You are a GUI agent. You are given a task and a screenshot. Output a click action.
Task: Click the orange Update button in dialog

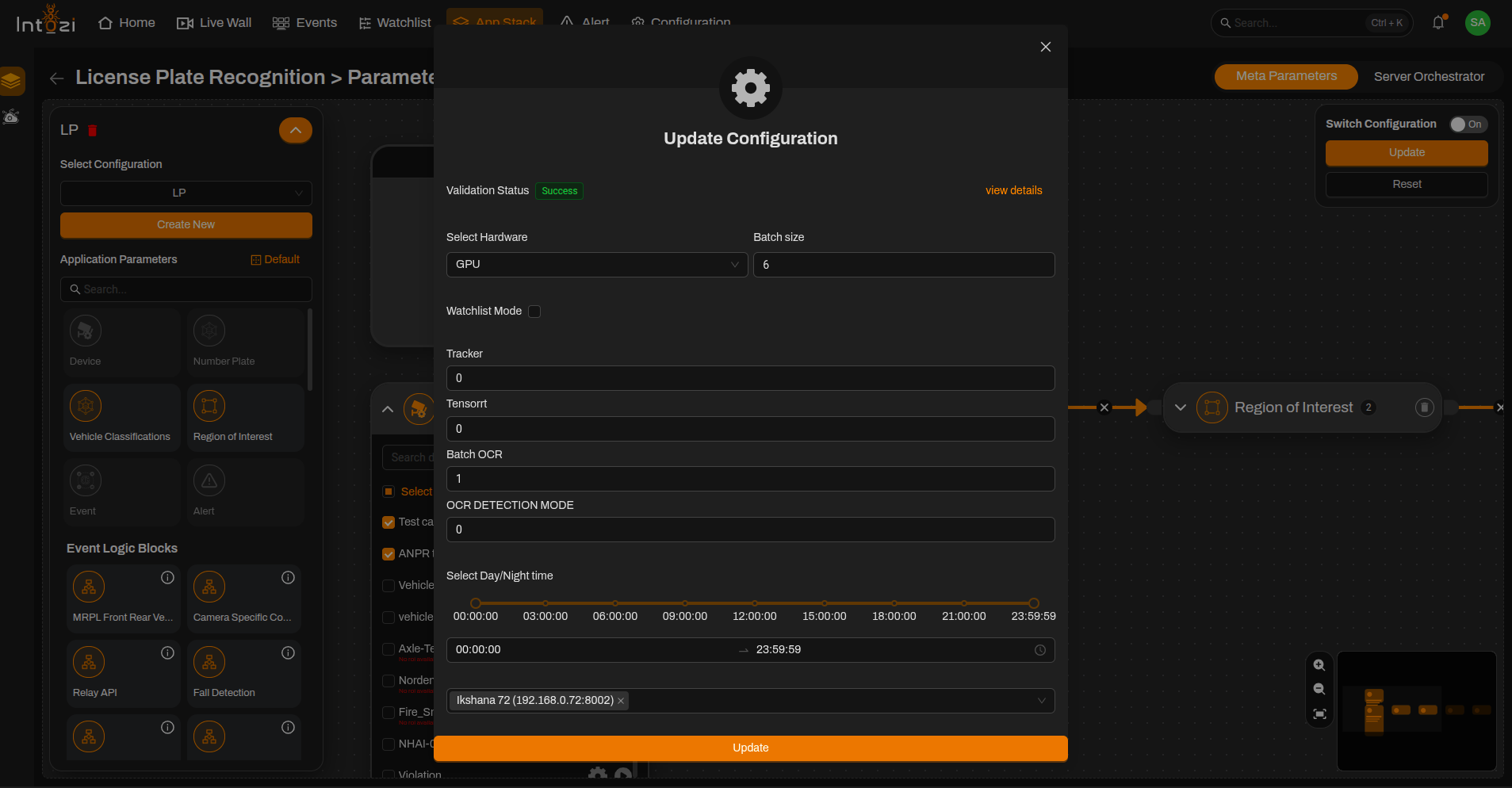(x=750, y=748)
